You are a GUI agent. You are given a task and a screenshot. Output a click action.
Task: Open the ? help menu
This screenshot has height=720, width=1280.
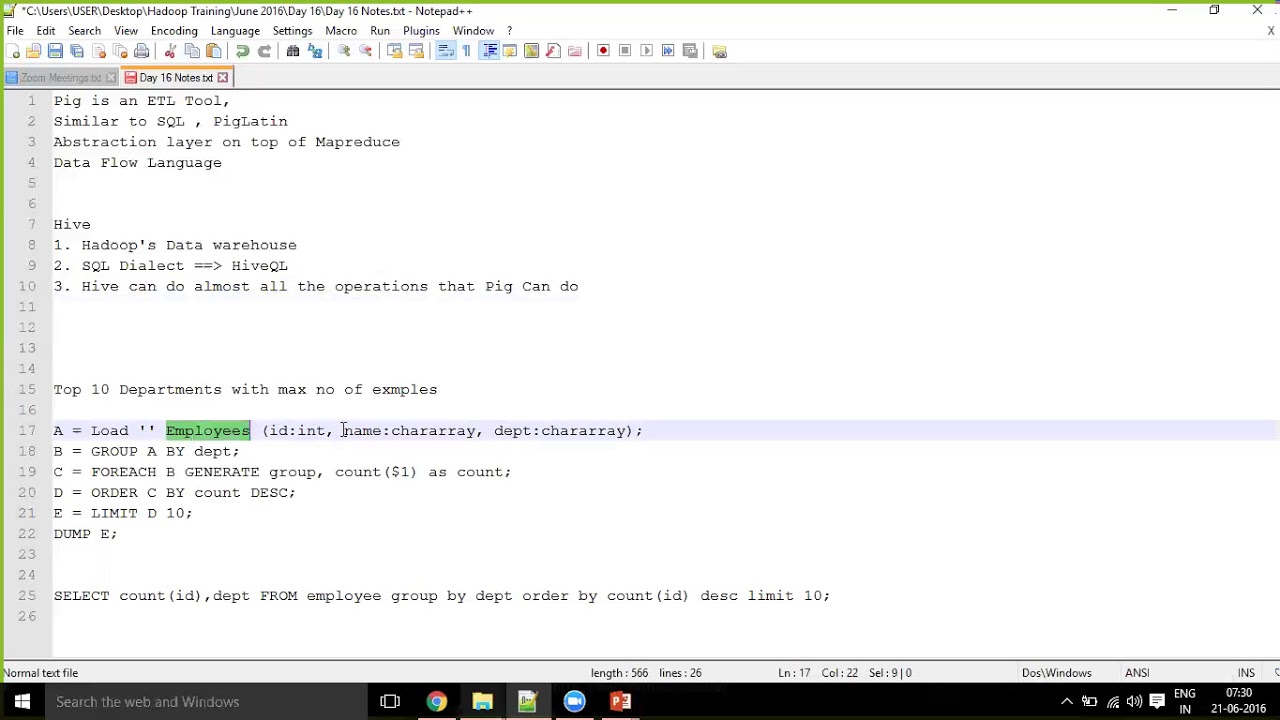509,31
